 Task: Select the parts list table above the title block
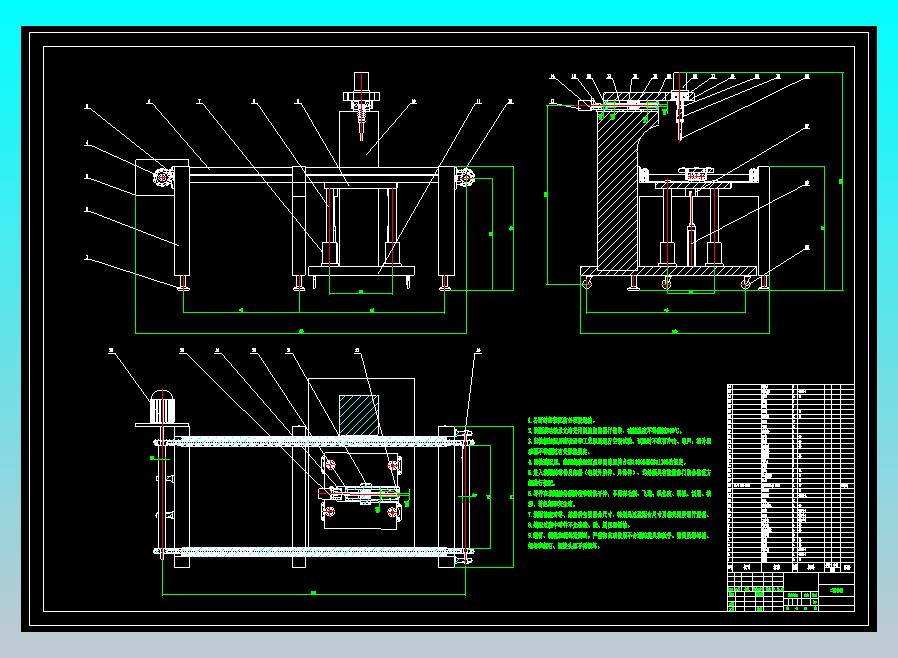click(790, 478)
